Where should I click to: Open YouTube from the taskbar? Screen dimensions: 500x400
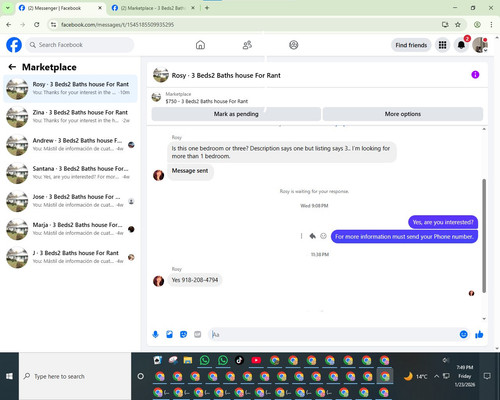coord(256,360)
